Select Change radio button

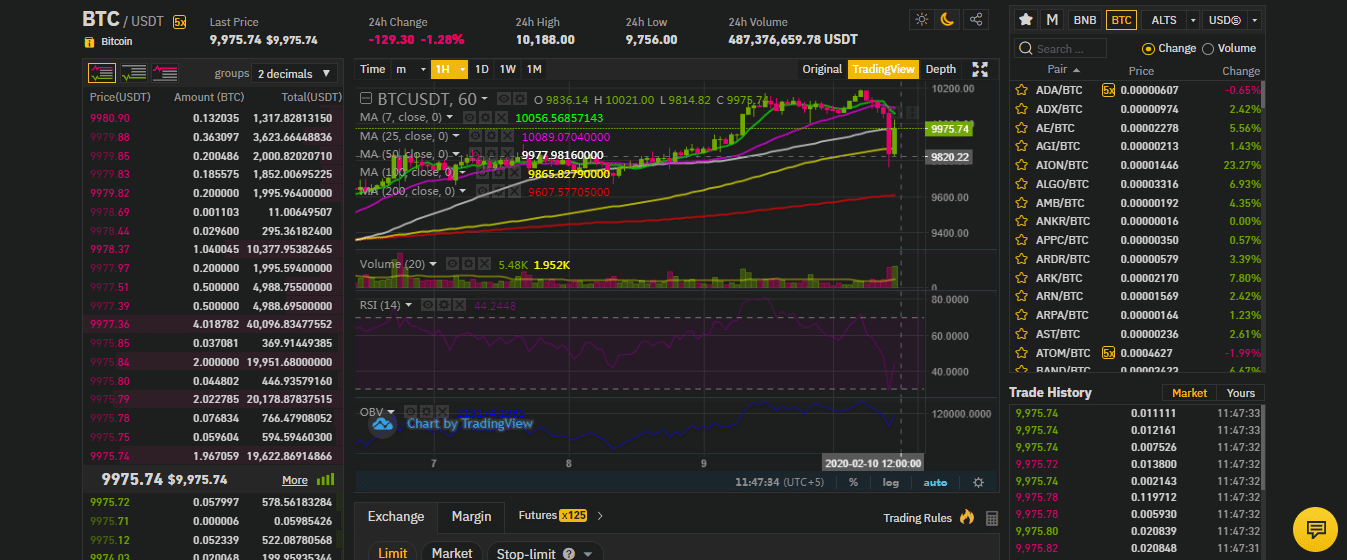(x=1148, y=48)
